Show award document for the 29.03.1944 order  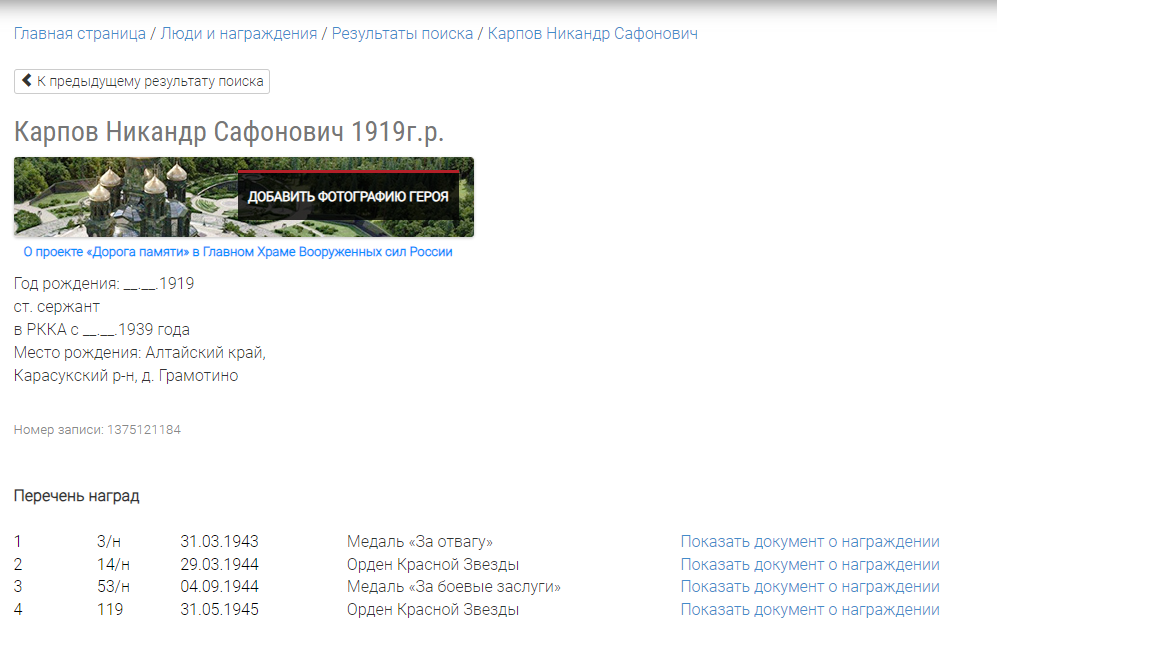tap(810, 565)
